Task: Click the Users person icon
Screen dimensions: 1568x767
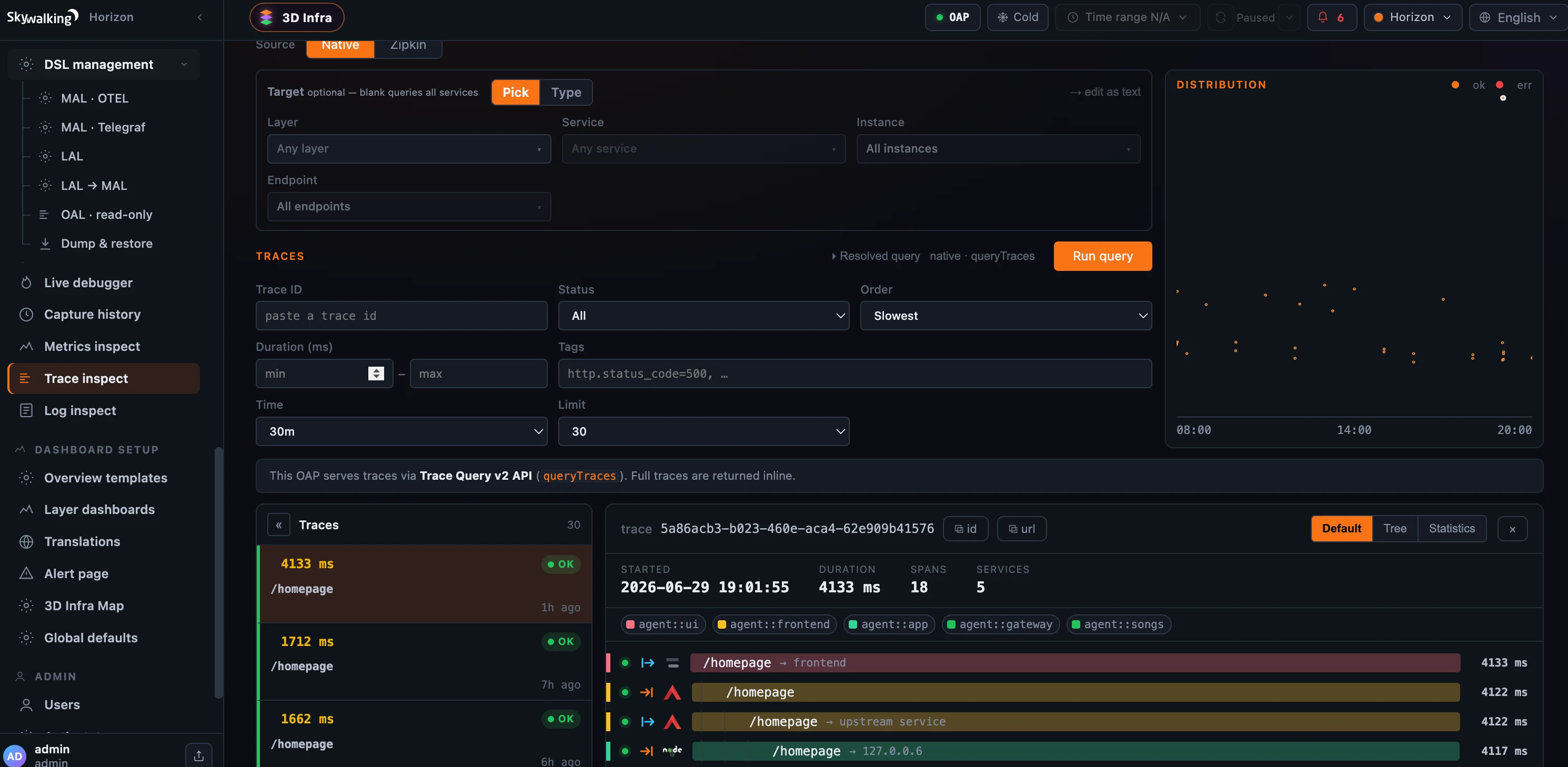Action: (26, 705)
